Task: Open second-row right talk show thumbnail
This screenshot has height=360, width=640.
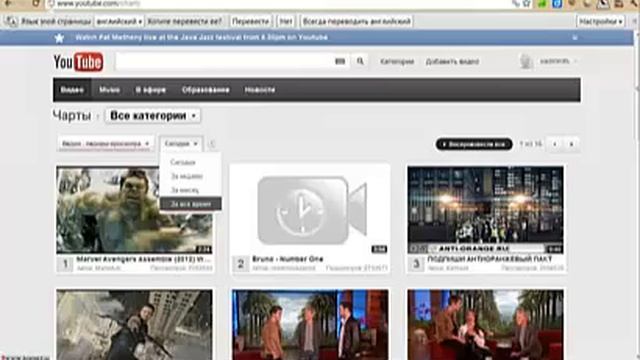Action: tap(485, 325)
